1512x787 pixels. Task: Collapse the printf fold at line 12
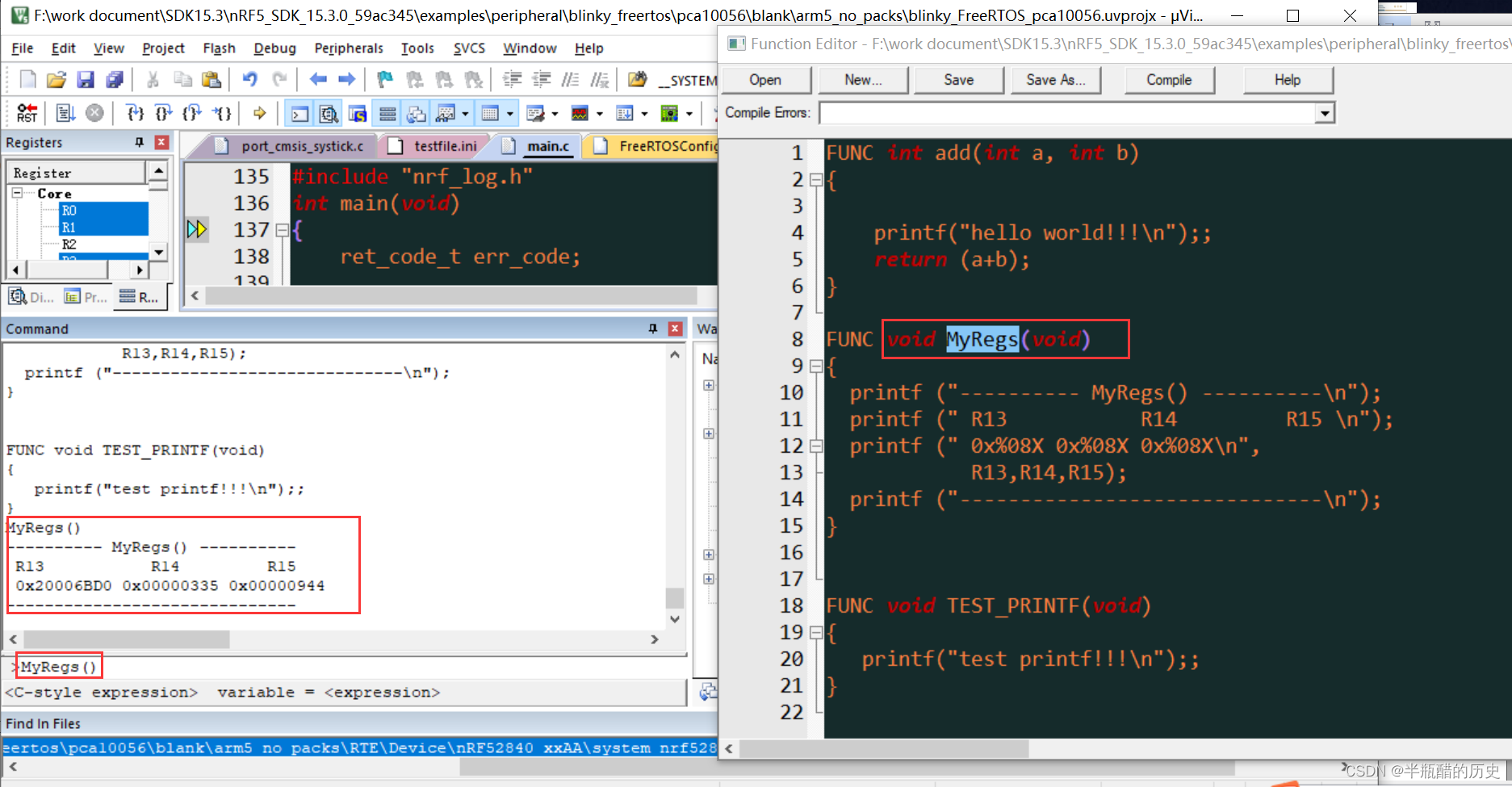(815, 446)
